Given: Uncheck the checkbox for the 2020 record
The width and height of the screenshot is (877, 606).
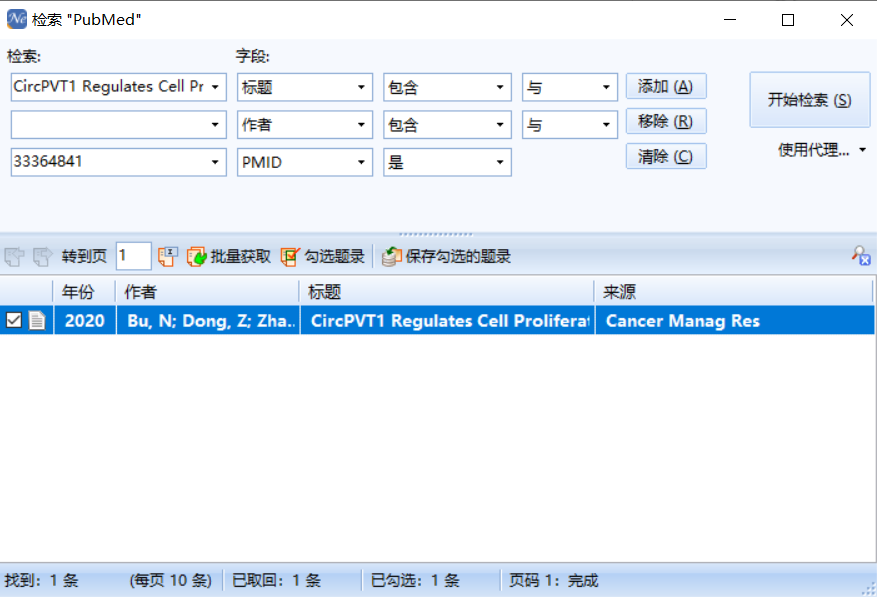Looking at the screenshot, I should tap(13, 321).
